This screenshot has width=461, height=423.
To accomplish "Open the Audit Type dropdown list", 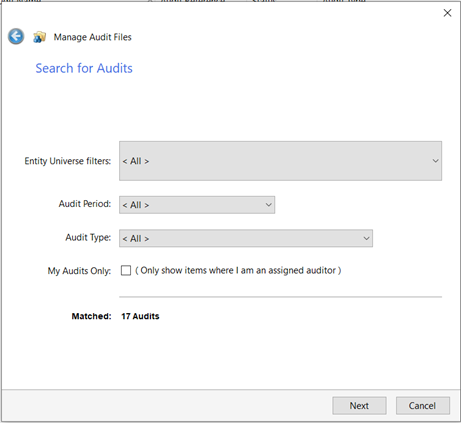I will (x=246, y=238).
